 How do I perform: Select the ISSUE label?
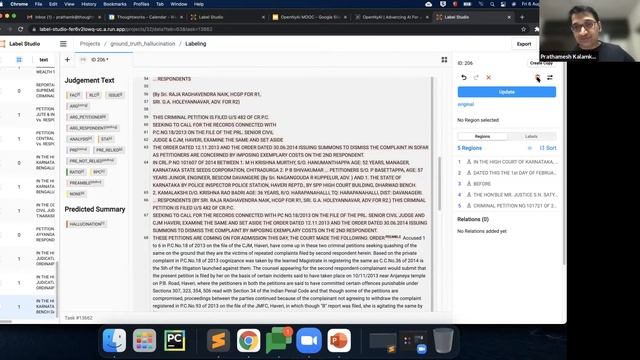(x=115, y=95)
